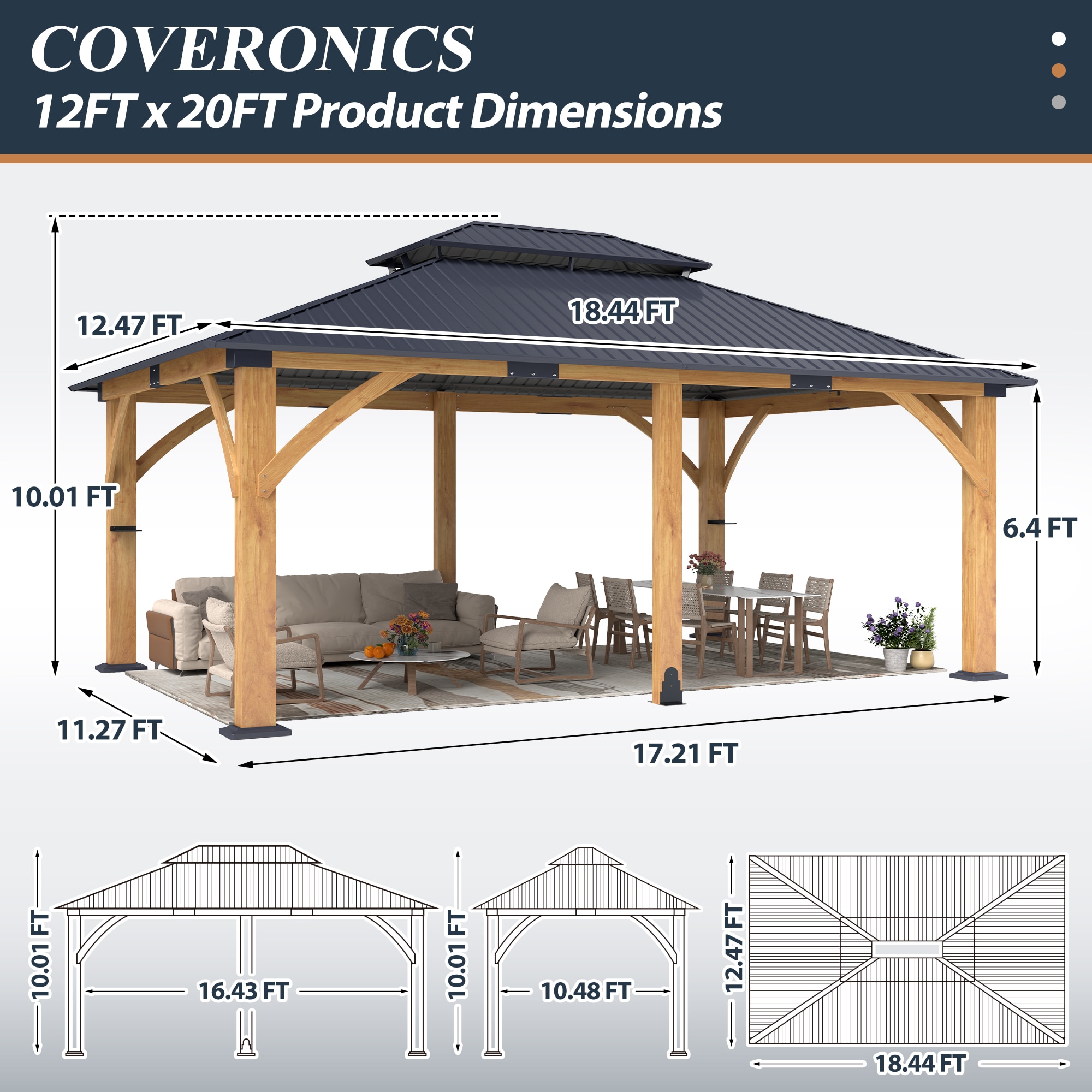The height and width of the screenshot is (1092, 1092).
Task: Open the top-down roof plan drawing
Action: (x=907, y=949)
